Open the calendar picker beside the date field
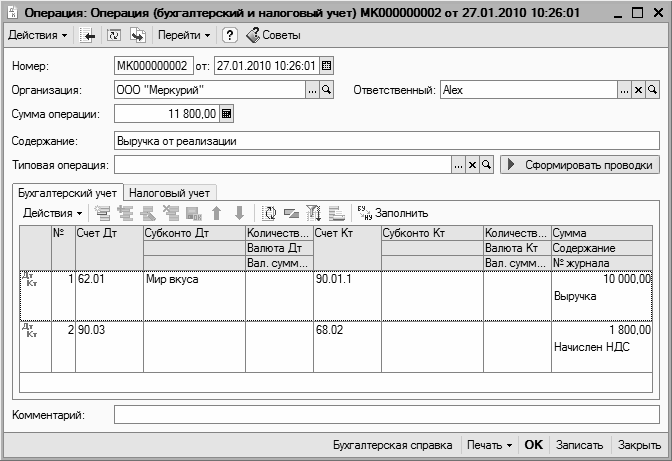 (x=326, y=66)
